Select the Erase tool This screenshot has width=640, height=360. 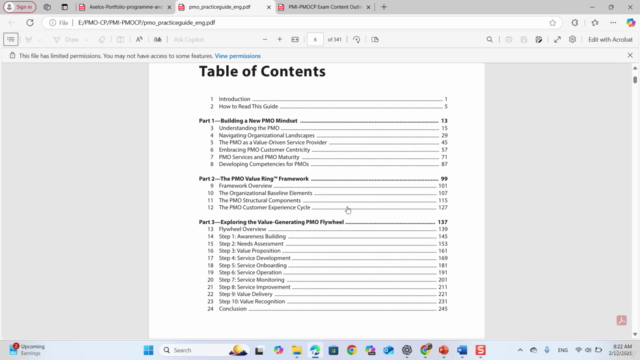point(102,40)
